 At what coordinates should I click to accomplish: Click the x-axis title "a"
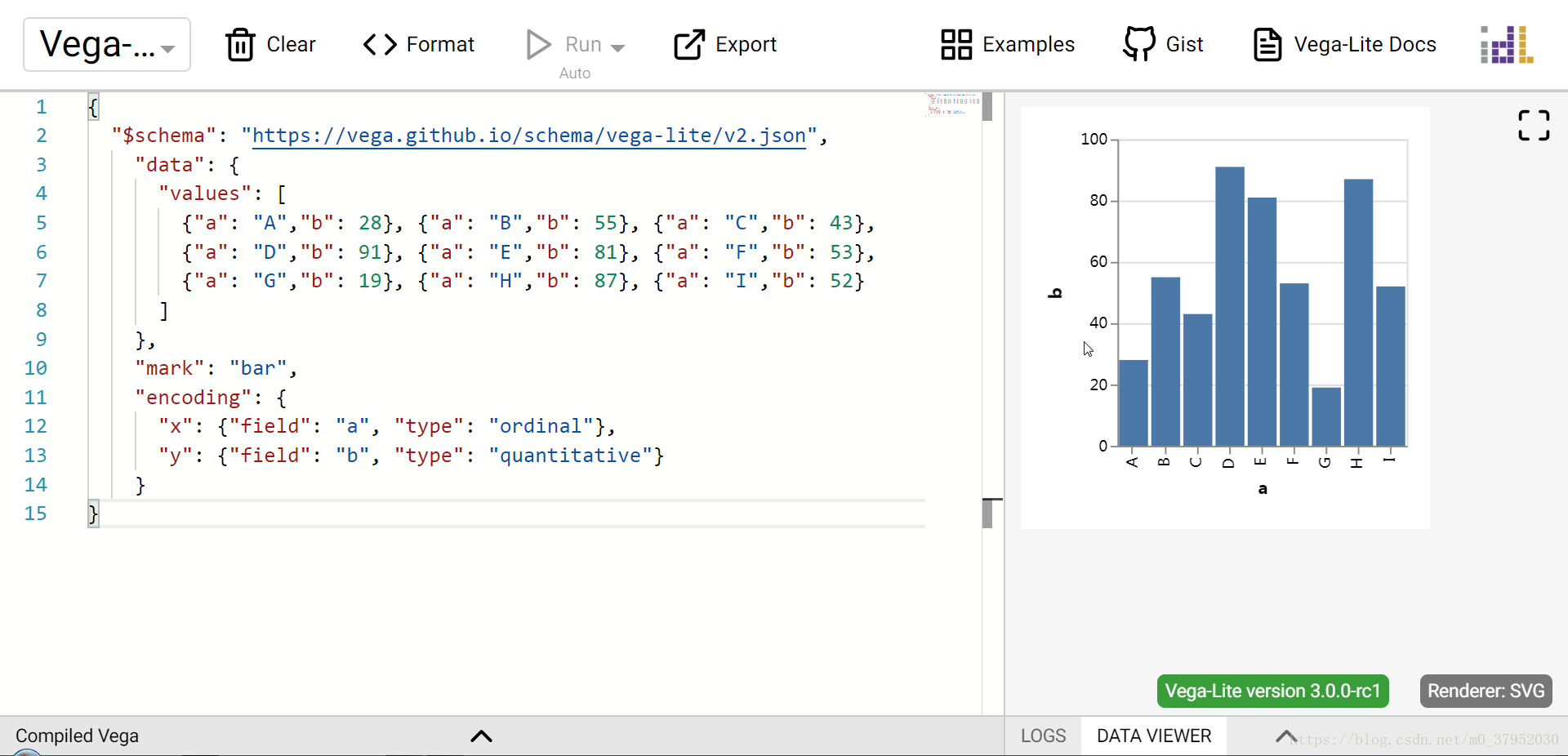(x=1263, y=489)
